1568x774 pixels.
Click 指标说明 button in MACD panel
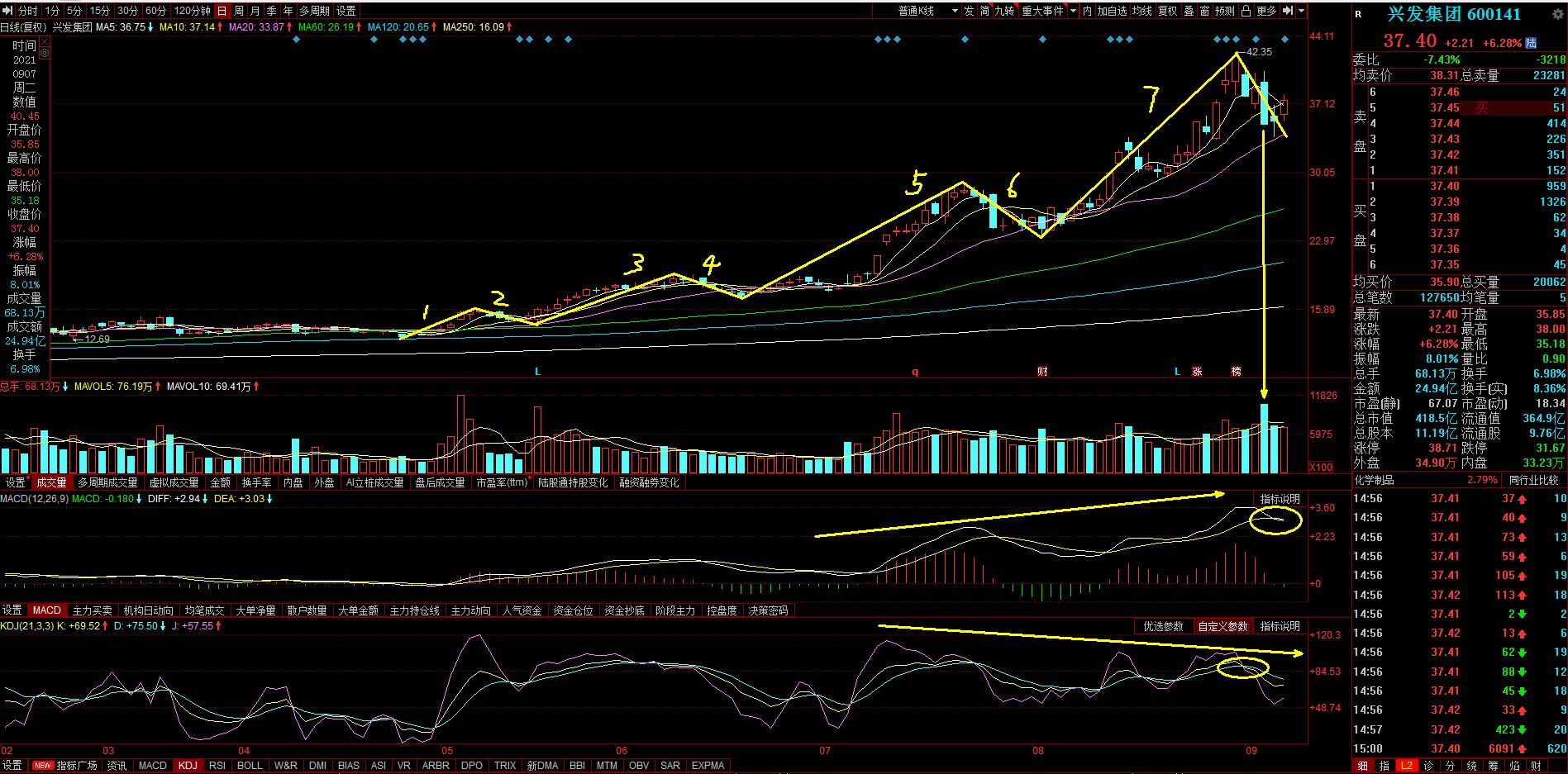click(1280, 499)
